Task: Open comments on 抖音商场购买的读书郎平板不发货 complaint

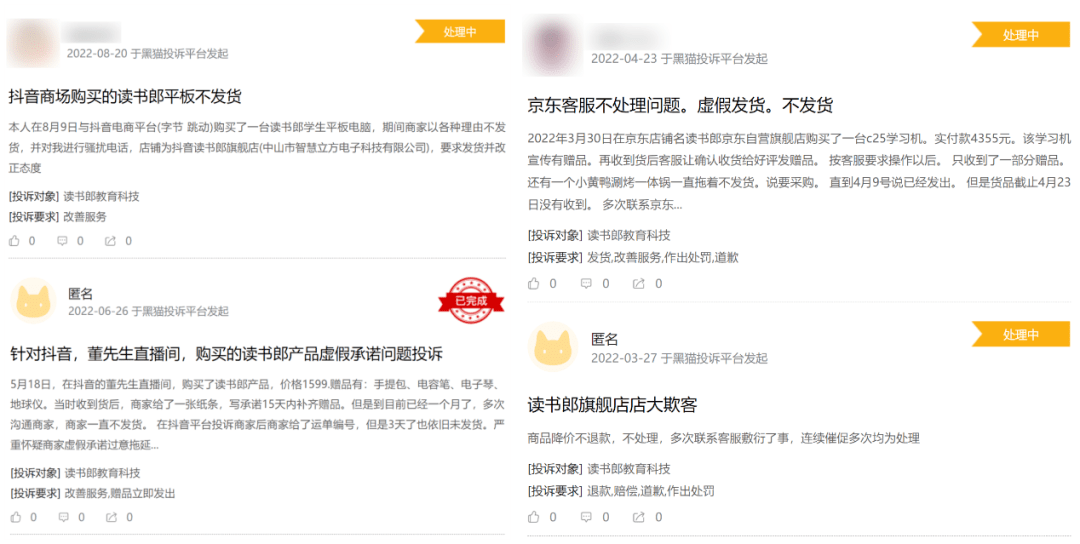Action: coord(63,241)
